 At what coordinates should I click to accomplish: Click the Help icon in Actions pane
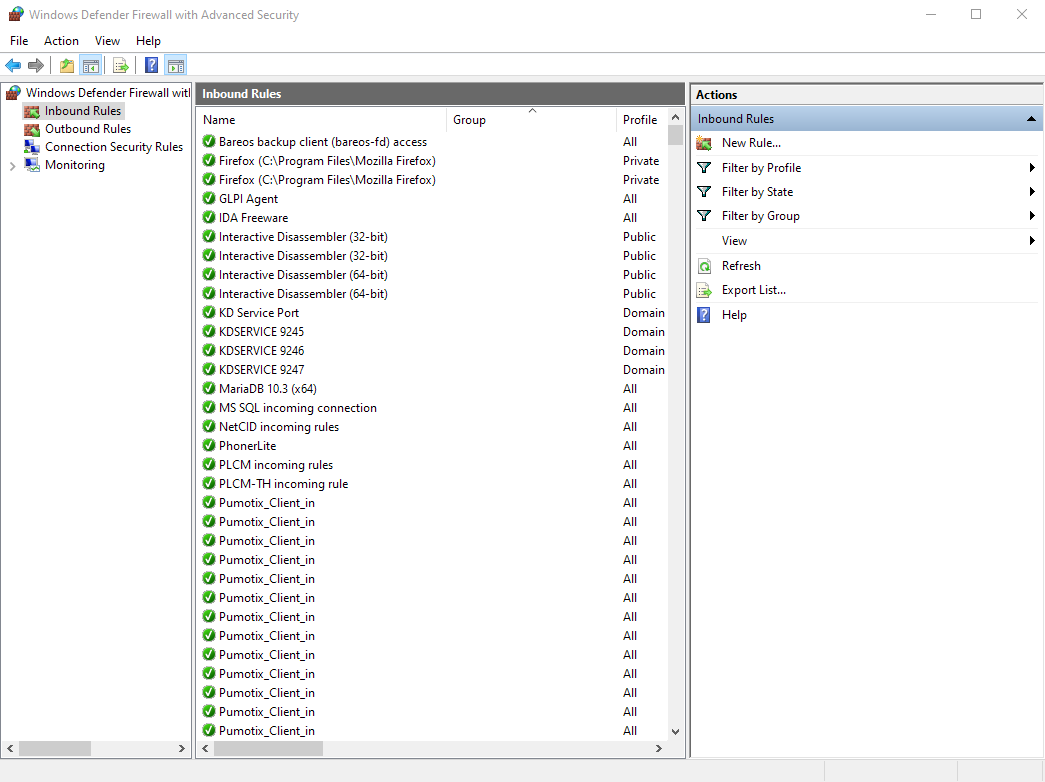(704, 315)
